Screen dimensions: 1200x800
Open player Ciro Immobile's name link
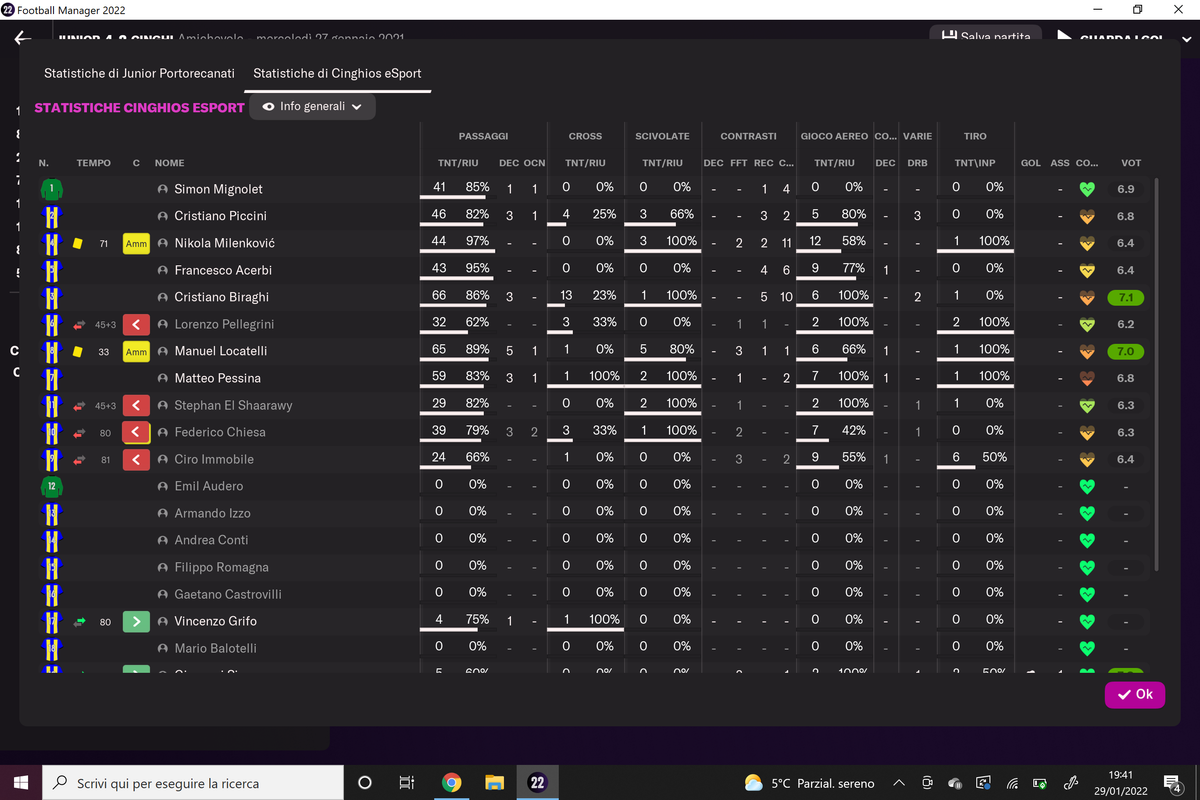click(x=214, y=459)
